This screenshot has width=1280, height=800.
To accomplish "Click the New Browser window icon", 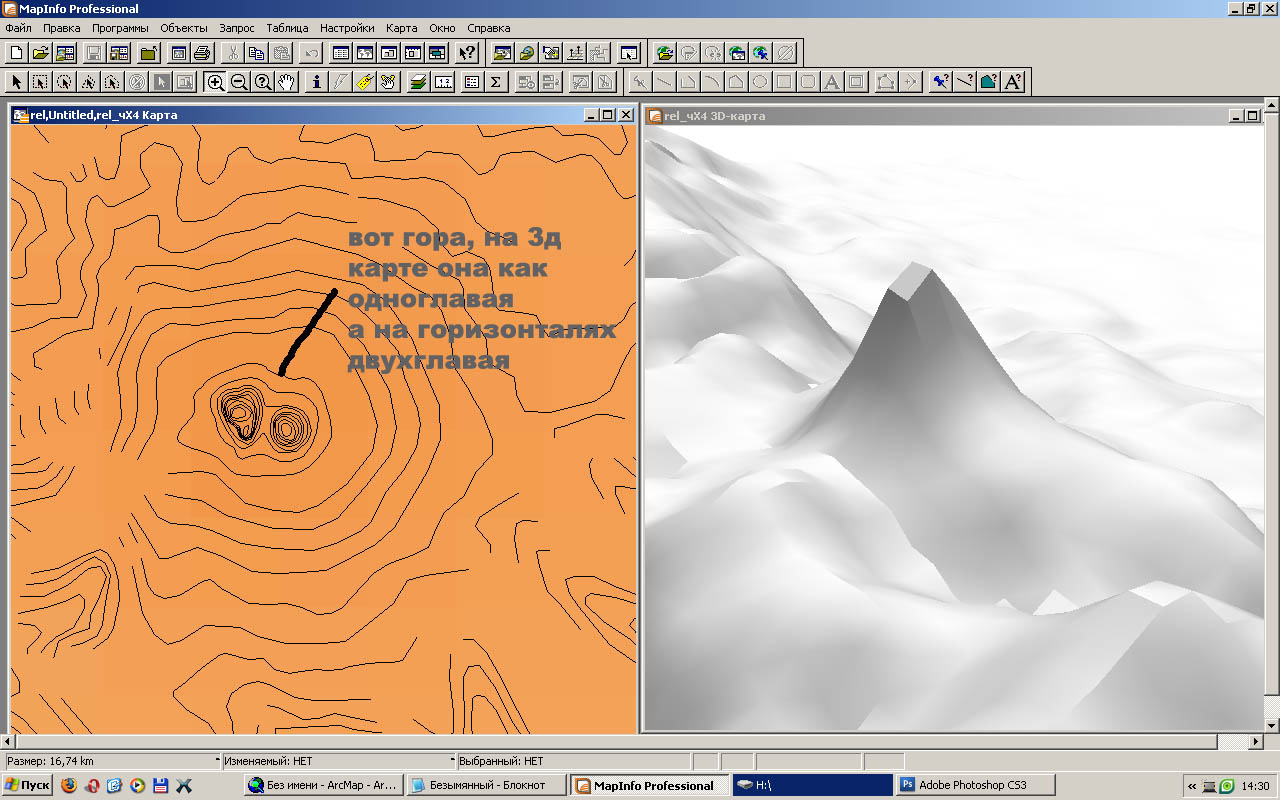I will click(x=341, y=53).
